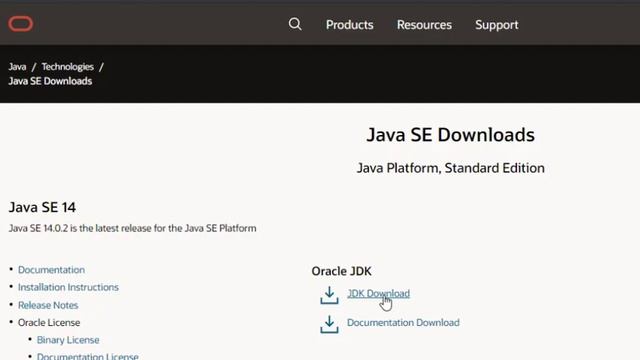
Task: Open the Release Notes link
Action: (x=48, y=305)
